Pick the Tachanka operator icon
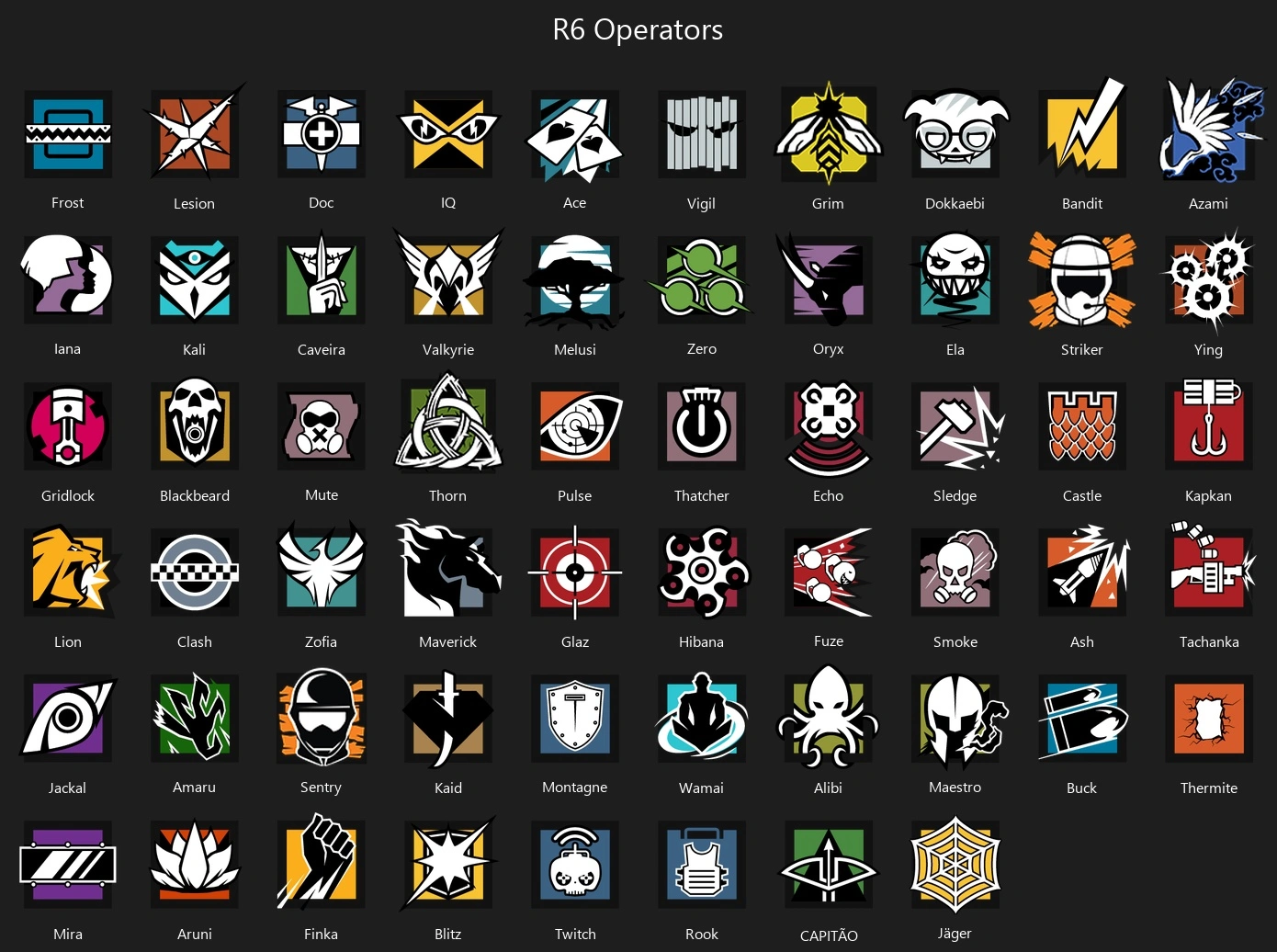The height and width of the screenshot is (952, 1277). [x=1209, y=571]
